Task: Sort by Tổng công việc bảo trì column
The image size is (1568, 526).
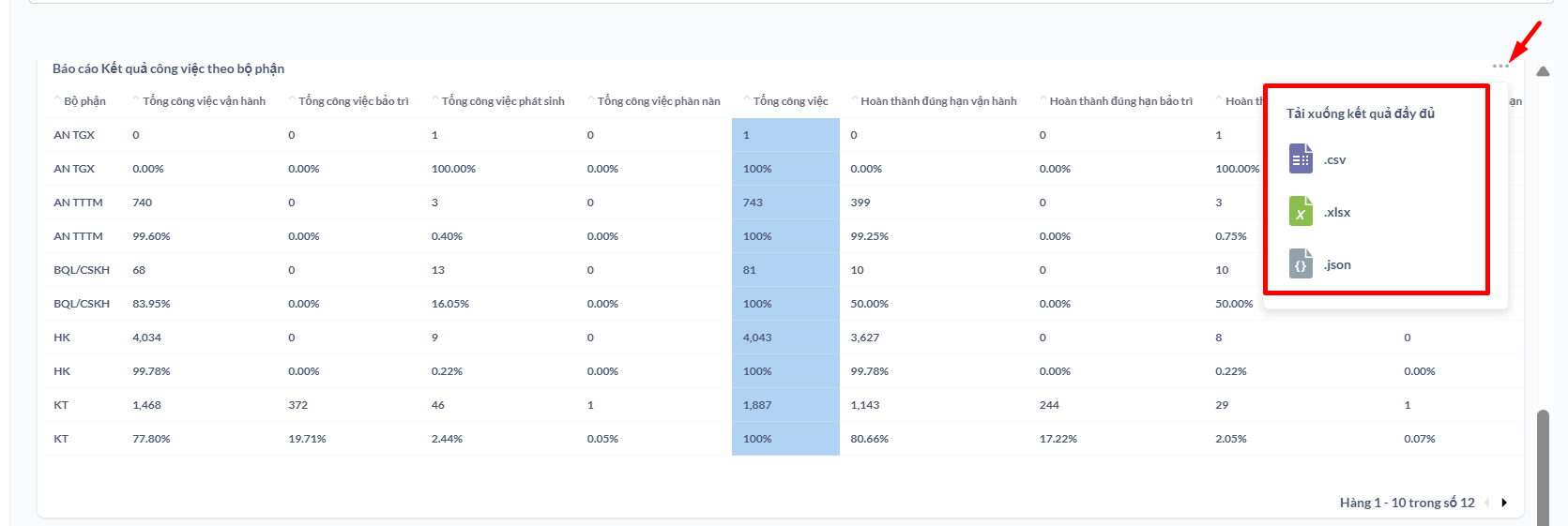Action: pyautogui.click(x=353, y=101)
